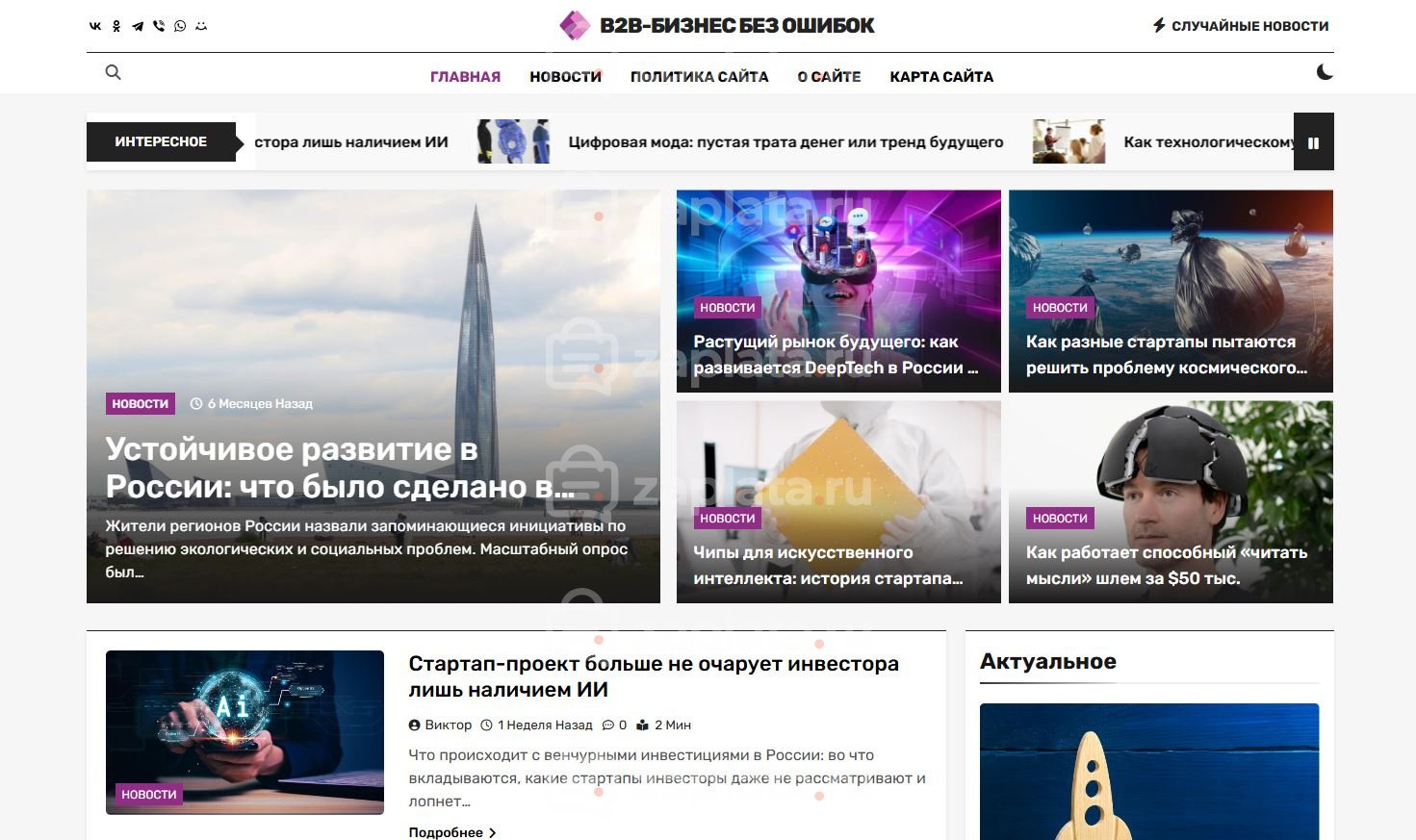Open article Как разные стартапы пытаются решить
This screenshot has height=840, width=1416.
1167,354
